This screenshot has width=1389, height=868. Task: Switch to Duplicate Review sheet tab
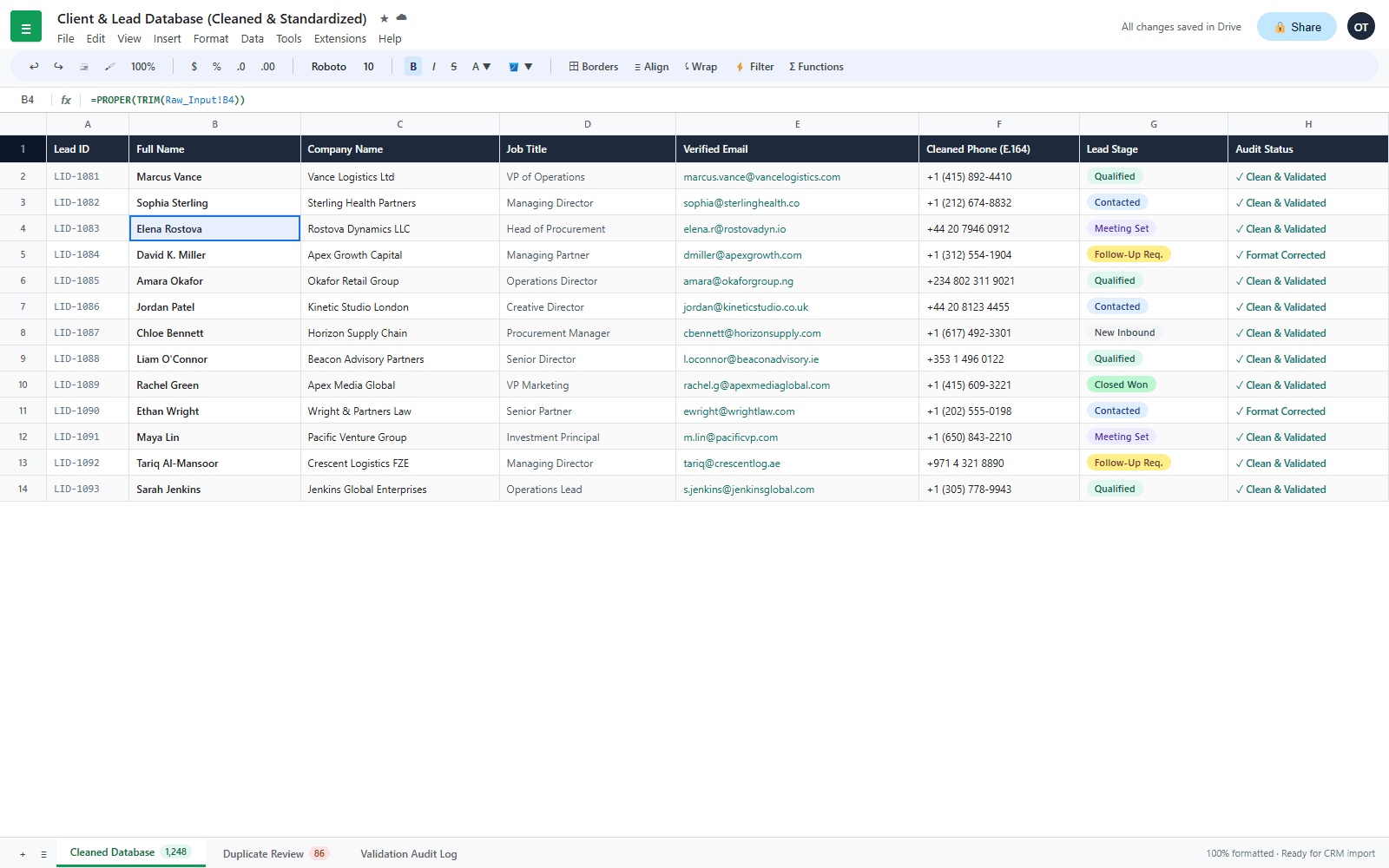[275, 854]
